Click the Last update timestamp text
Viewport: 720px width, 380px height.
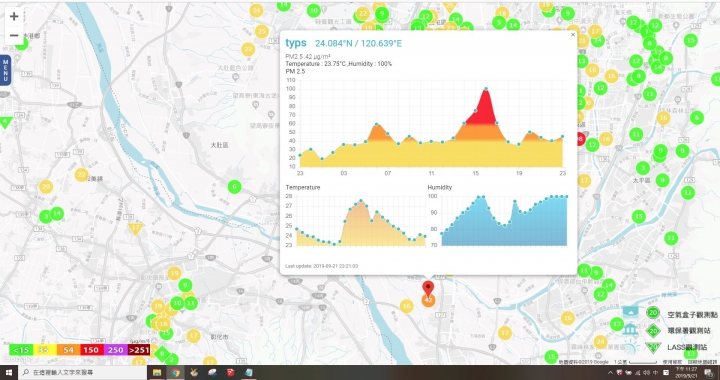[321, 266]
